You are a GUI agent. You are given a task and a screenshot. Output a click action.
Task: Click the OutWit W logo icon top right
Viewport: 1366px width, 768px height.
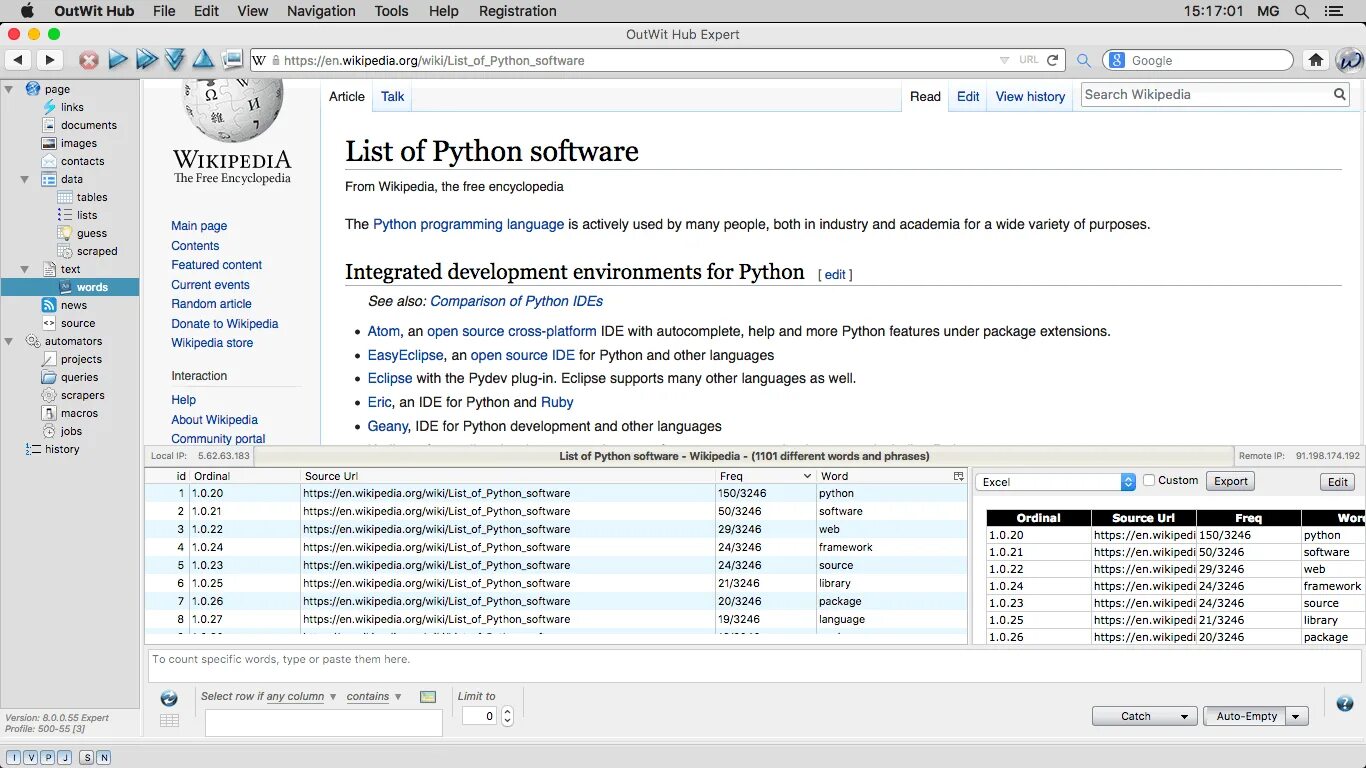[x=1349, y=60]
